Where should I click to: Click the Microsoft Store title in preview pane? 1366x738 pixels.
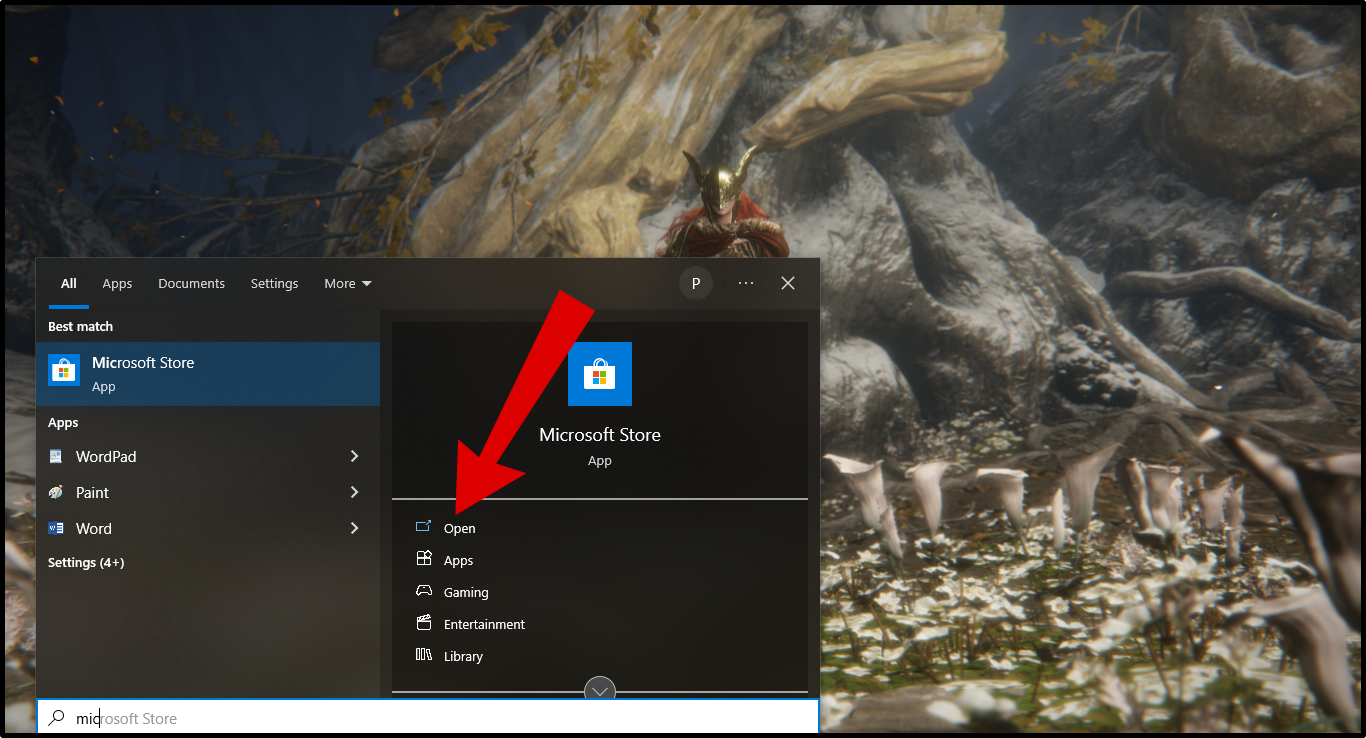[600, 435]
